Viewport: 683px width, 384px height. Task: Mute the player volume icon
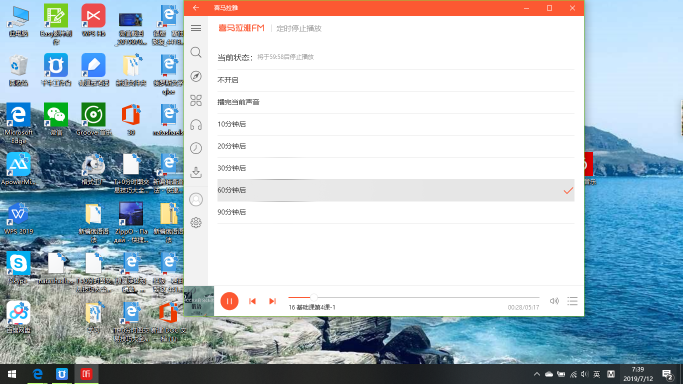(x=554, y=301)
